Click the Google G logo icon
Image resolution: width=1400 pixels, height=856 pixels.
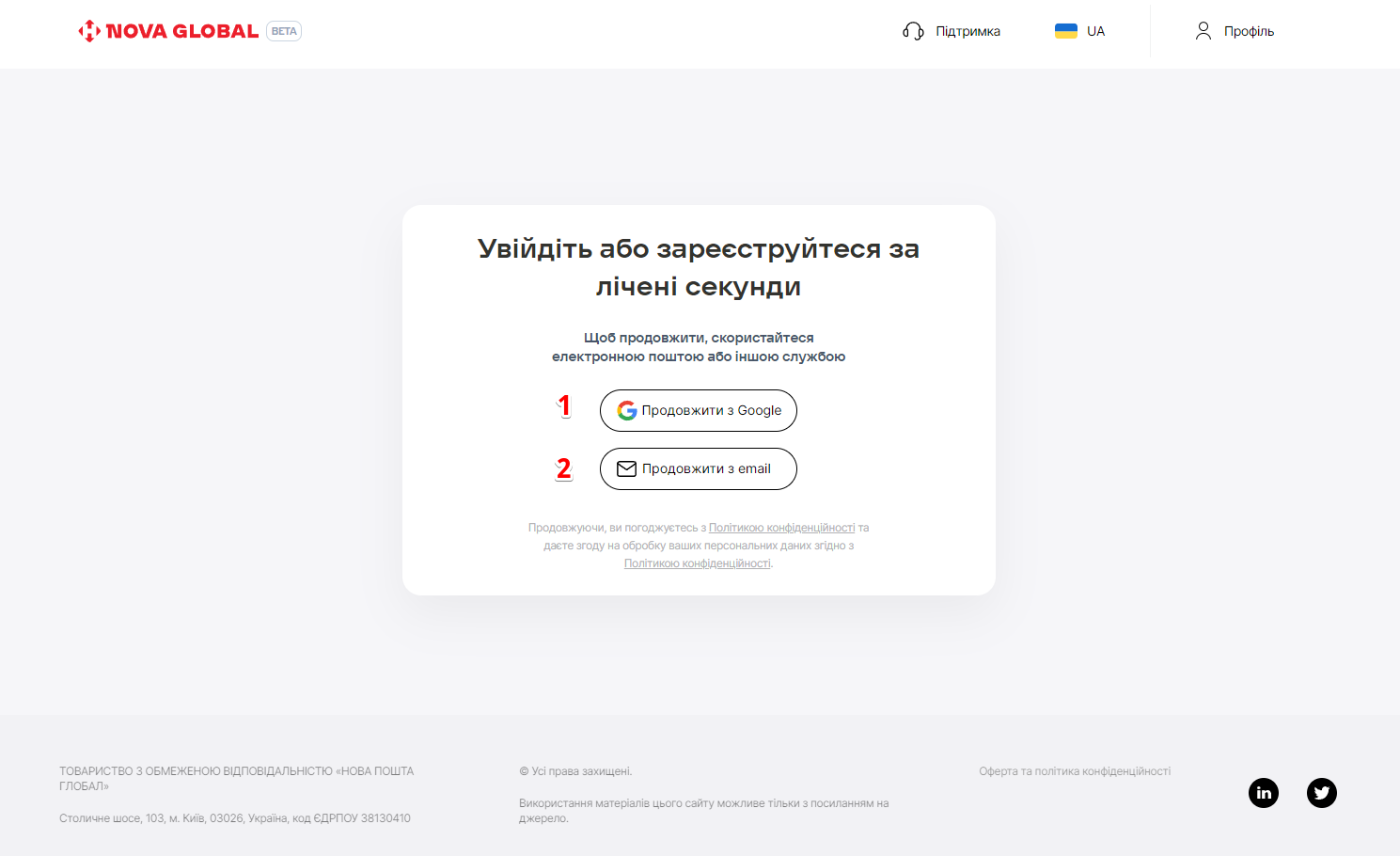point(626,411)
